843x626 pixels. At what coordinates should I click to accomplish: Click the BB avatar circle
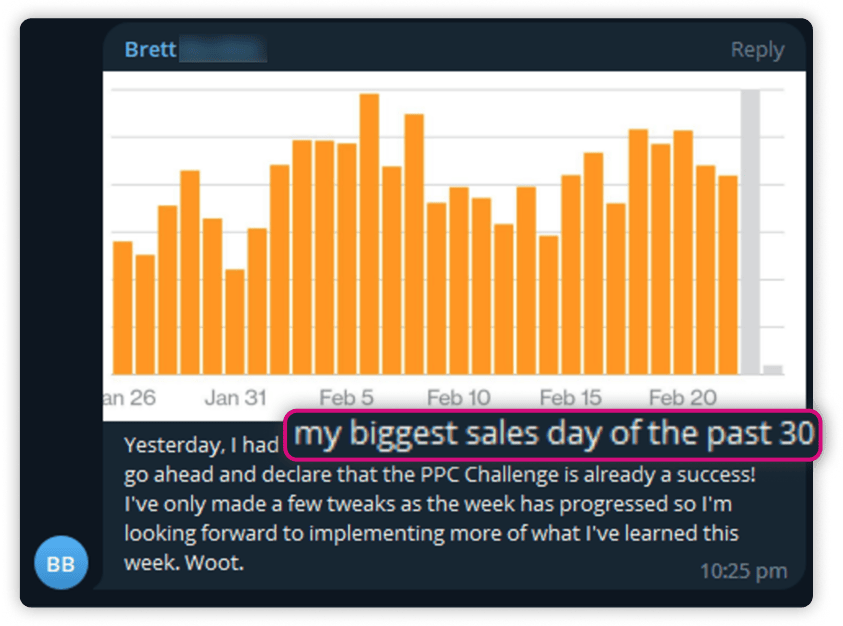(x=61, y=563)
